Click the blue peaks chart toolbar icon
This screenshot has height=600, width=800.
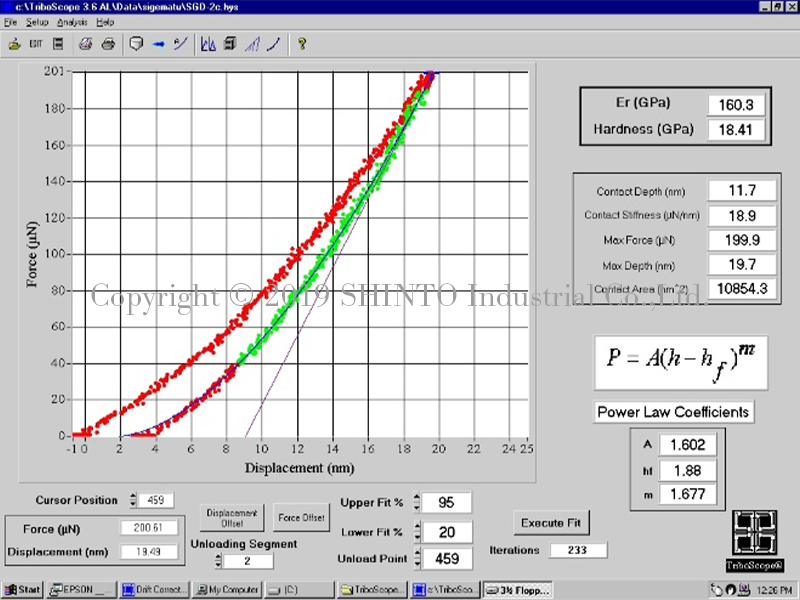(x=208, y=44)
